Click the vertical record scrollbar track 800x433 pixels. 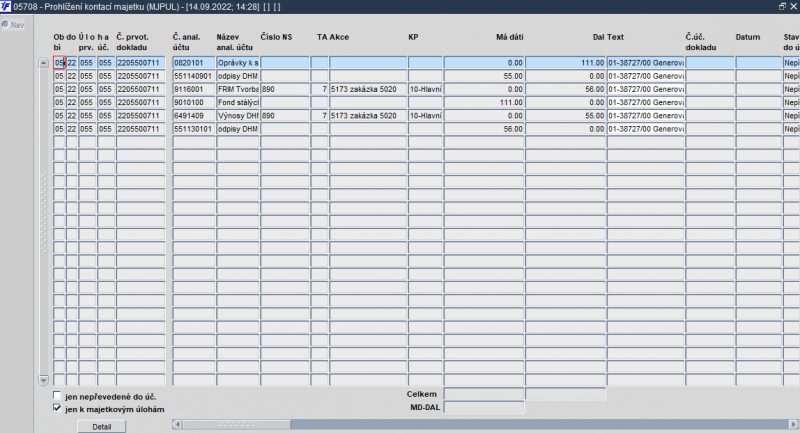pyautogui.click(x=43, y=221)
